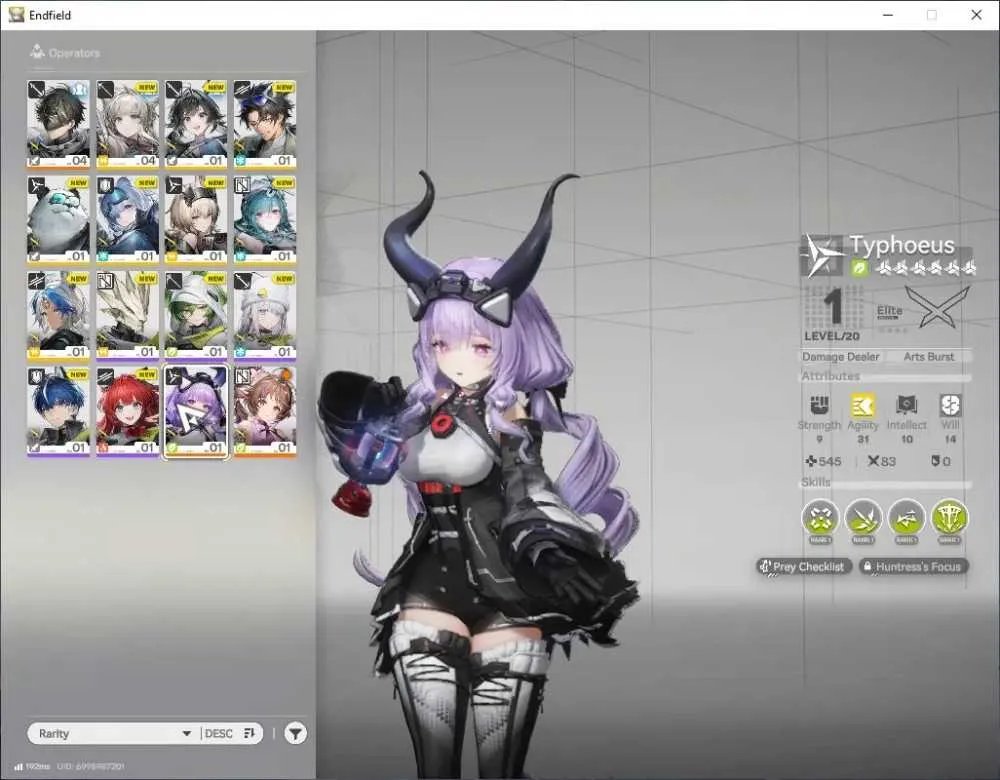Click the defense shield icon beside 0

point(935,460)
